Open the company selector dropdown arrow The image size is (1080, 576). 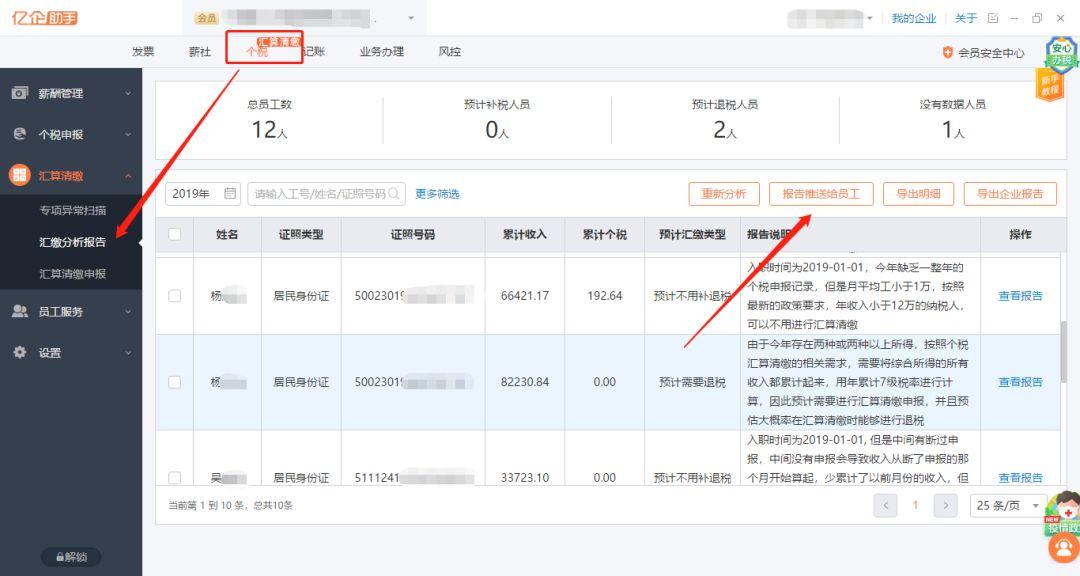pyautogui.click(x=411, y=19)
